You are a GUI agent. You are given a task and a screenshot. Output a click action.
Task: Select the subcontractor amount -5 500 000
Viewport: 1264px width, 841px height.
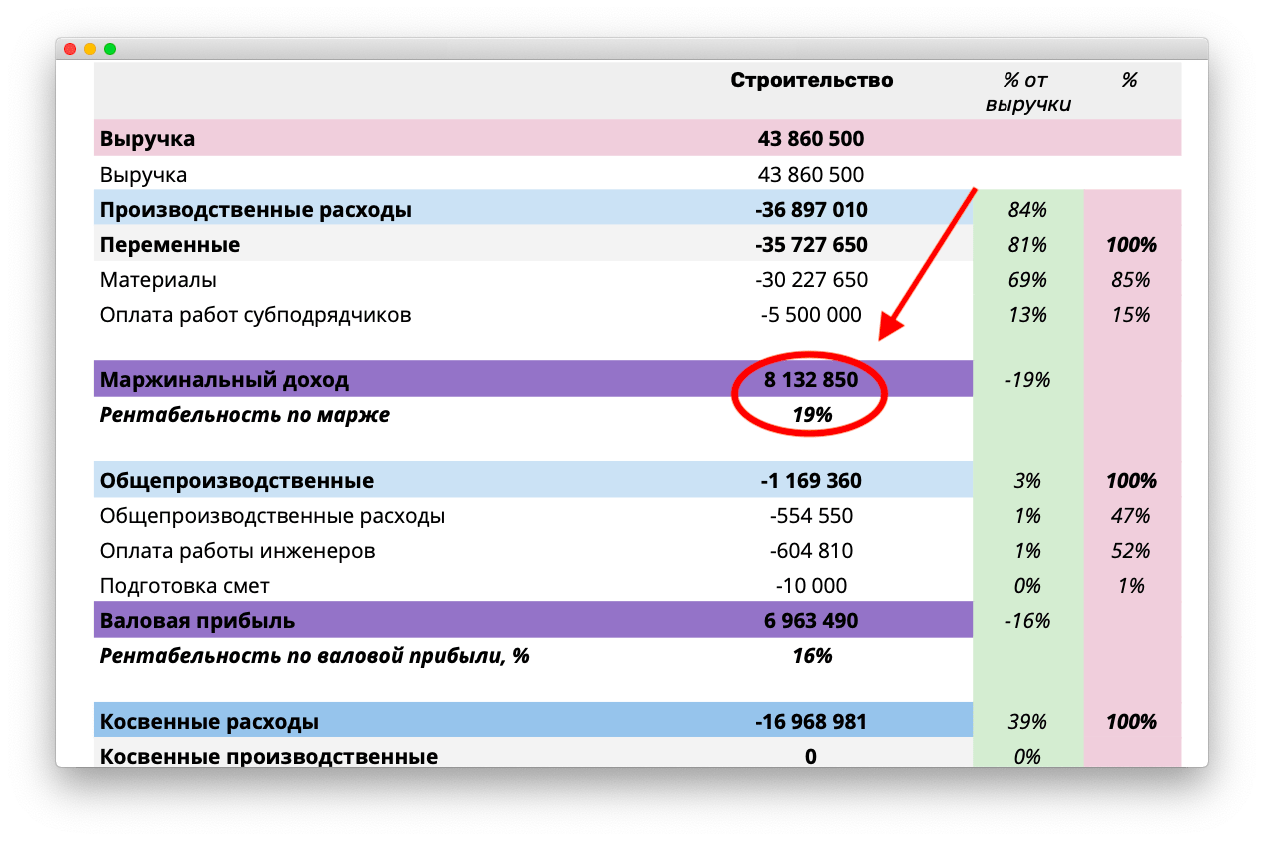pyautogui.click(x=811, y=315)
